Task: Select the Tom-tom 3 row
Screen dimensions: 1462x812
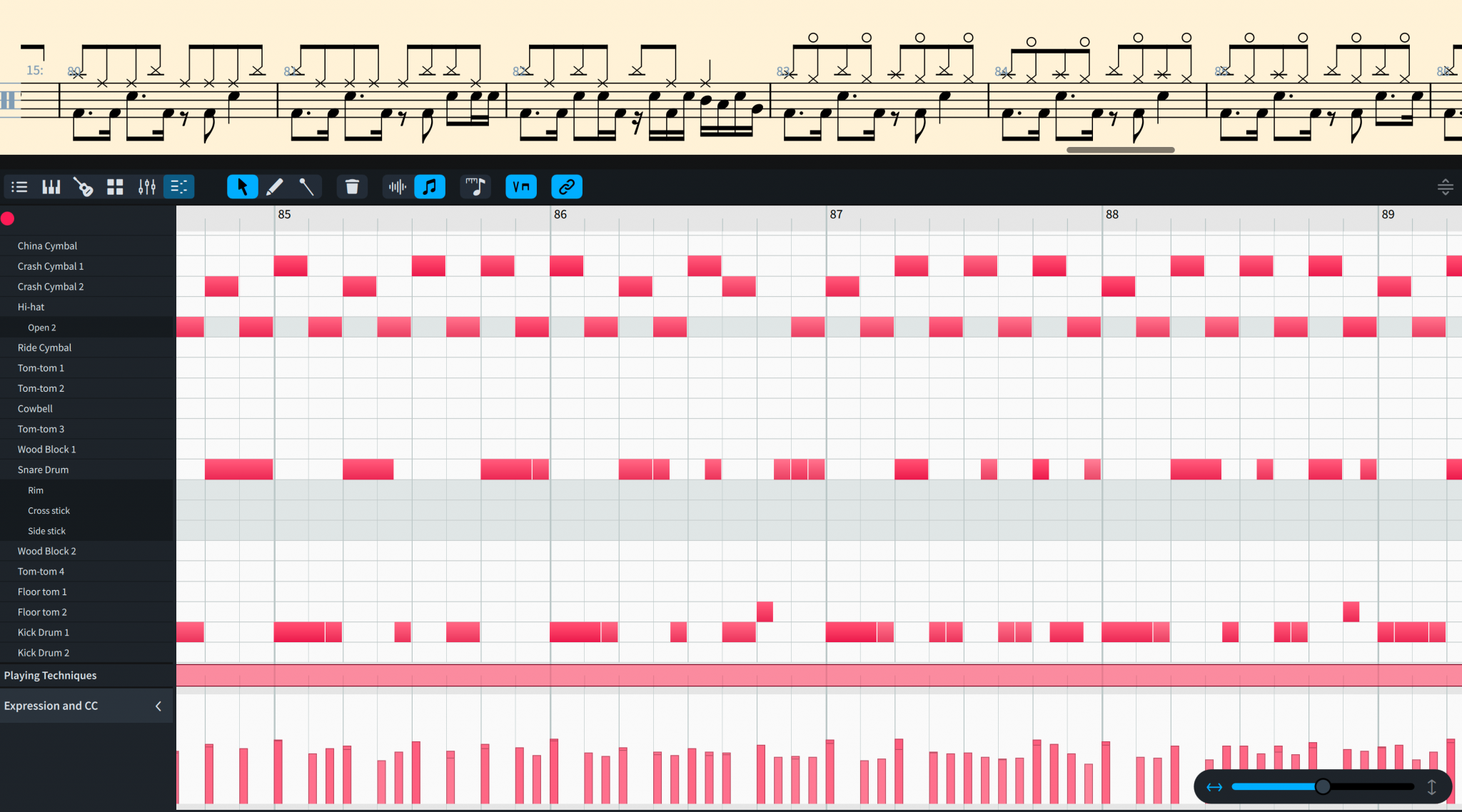Action: (88, 429)
